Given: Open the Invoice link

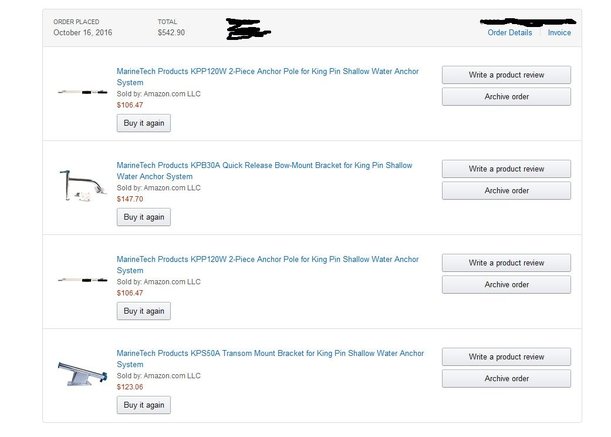Looking at the screenshot, I should click(559, 33).
